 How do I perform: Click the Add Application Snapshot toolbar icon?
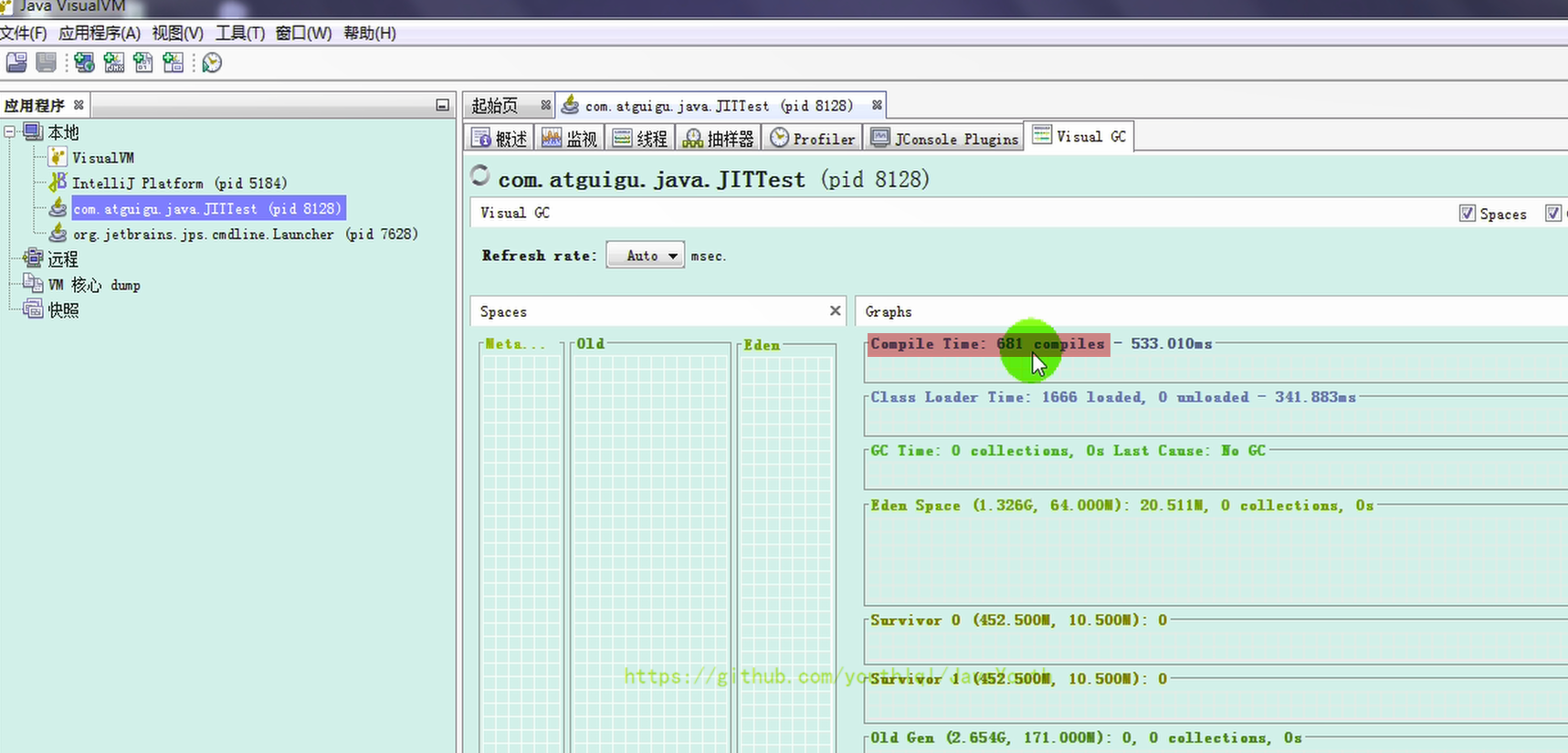tap(173, 62)
